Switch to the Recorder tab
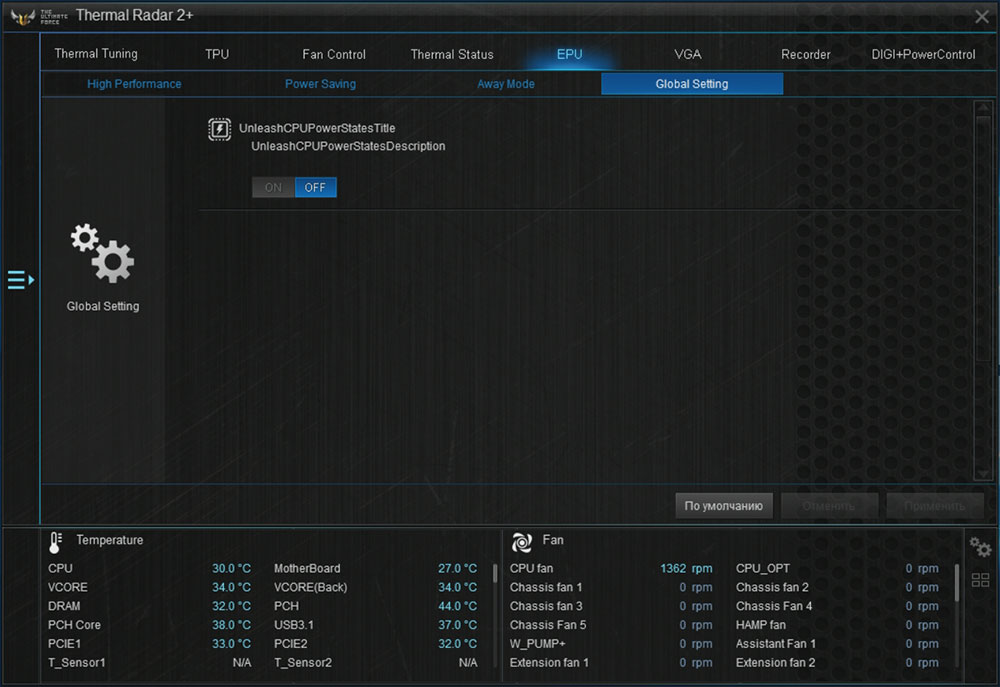The image size is (1000, 687). (805, 54)
